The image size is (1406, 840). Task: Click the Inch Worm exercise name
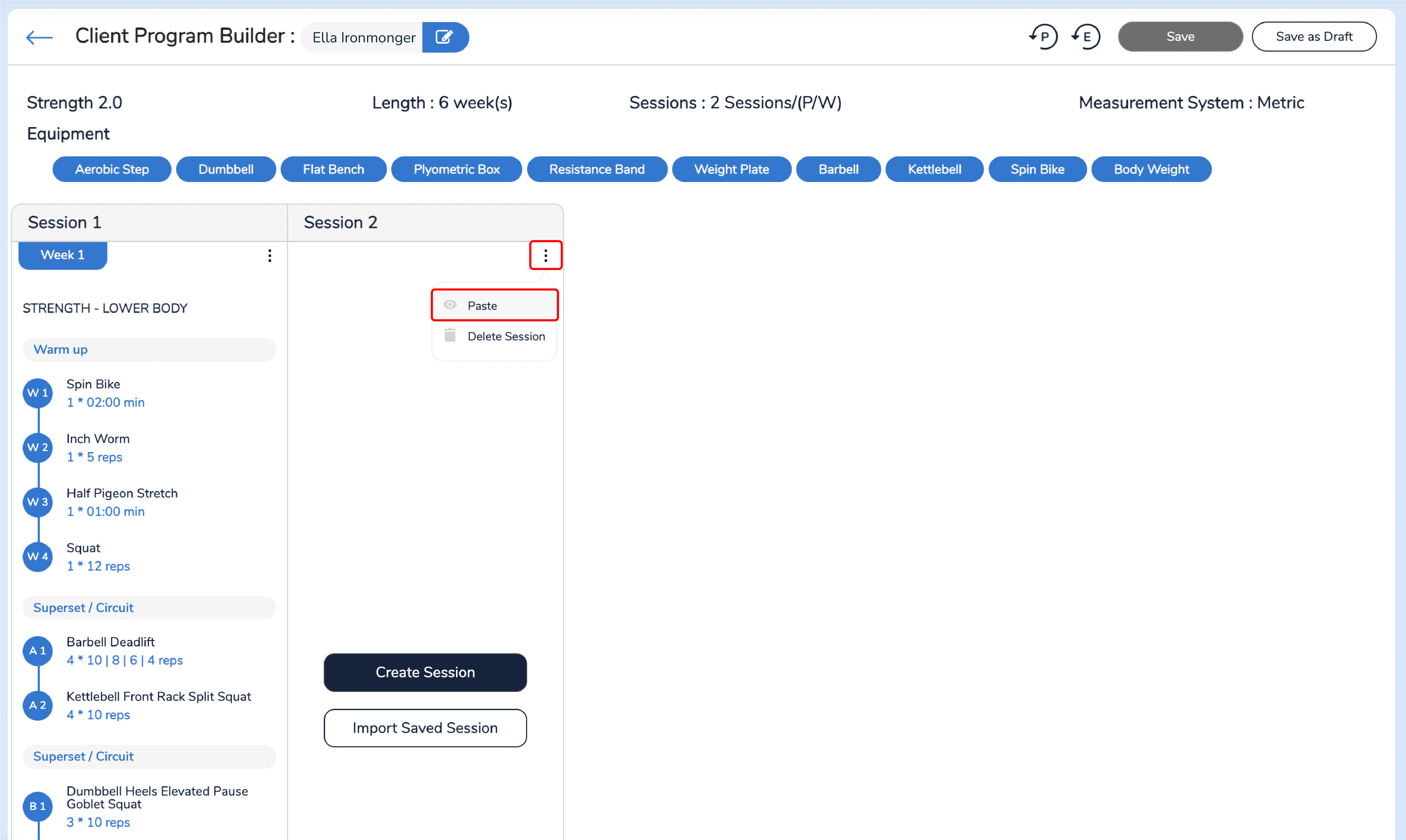click(x=98, y=439)
